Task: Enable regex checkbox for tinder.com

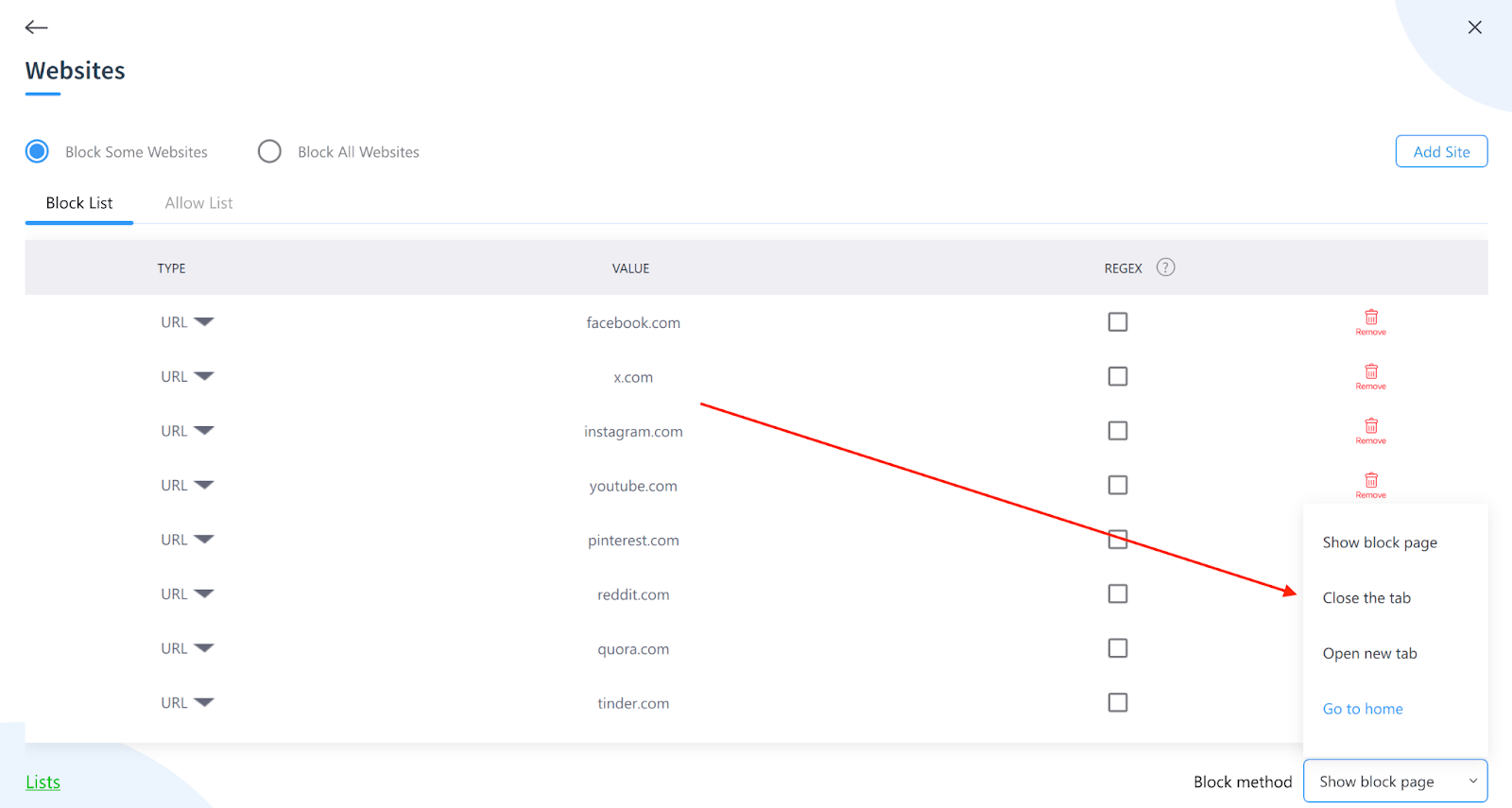Action: 1118,702
